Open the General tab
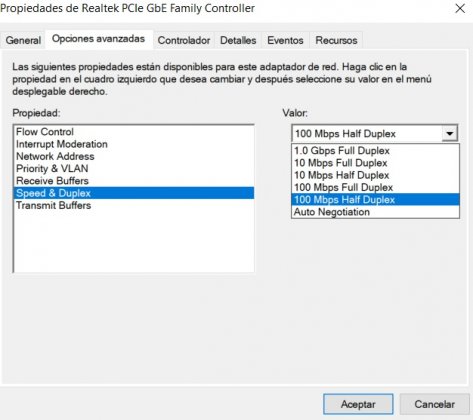Image resolution: width=473 pixels, height=420 pixels. (23, 40)
